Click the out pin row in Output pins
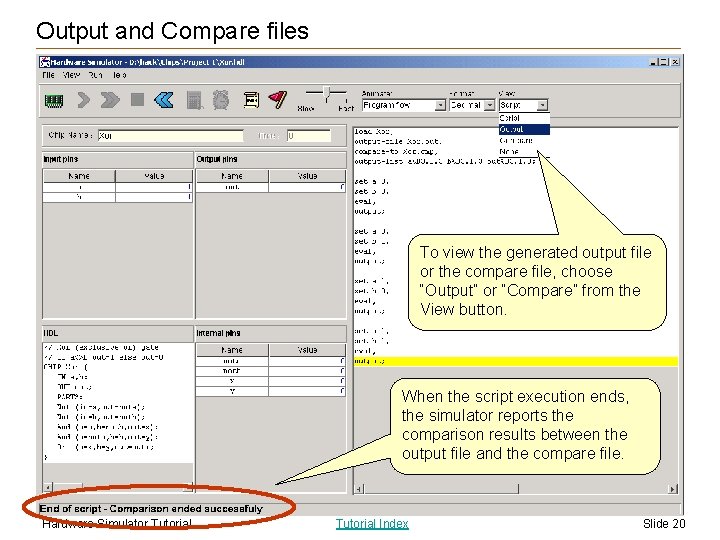720x540 pixels. point(271,187)
